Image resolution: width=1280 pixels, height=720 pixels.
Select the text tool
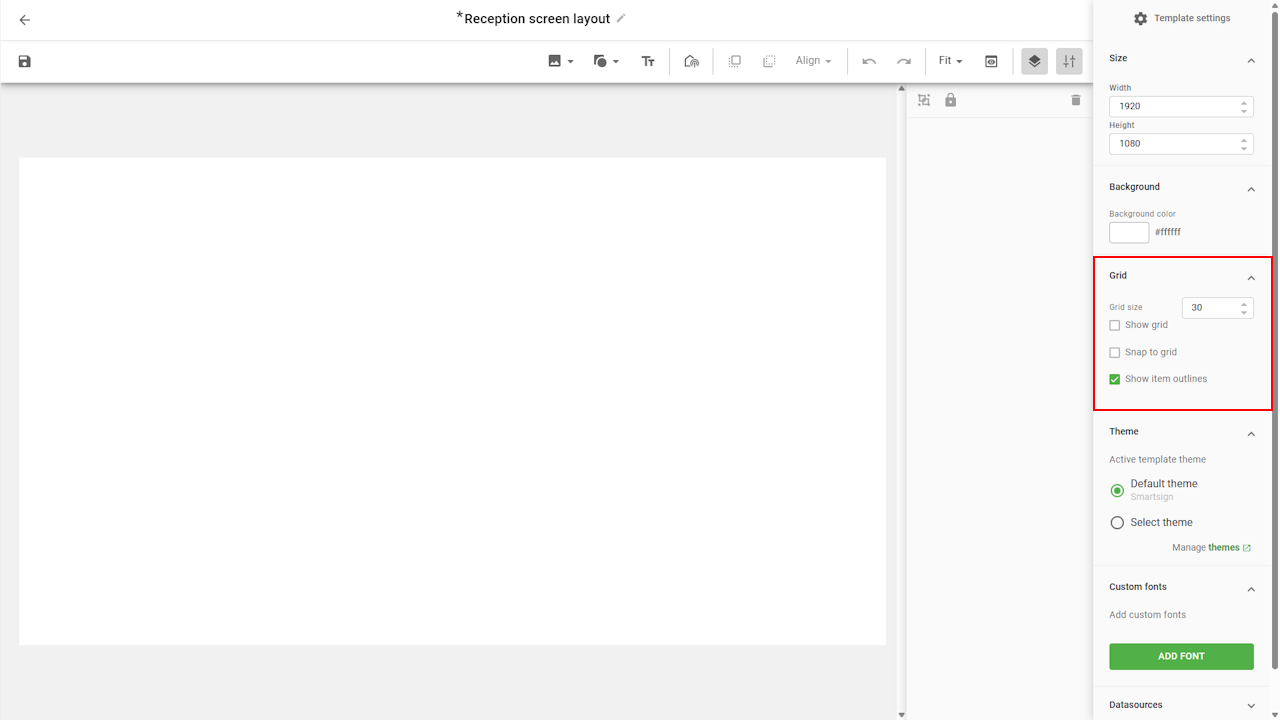click(648, 61)
